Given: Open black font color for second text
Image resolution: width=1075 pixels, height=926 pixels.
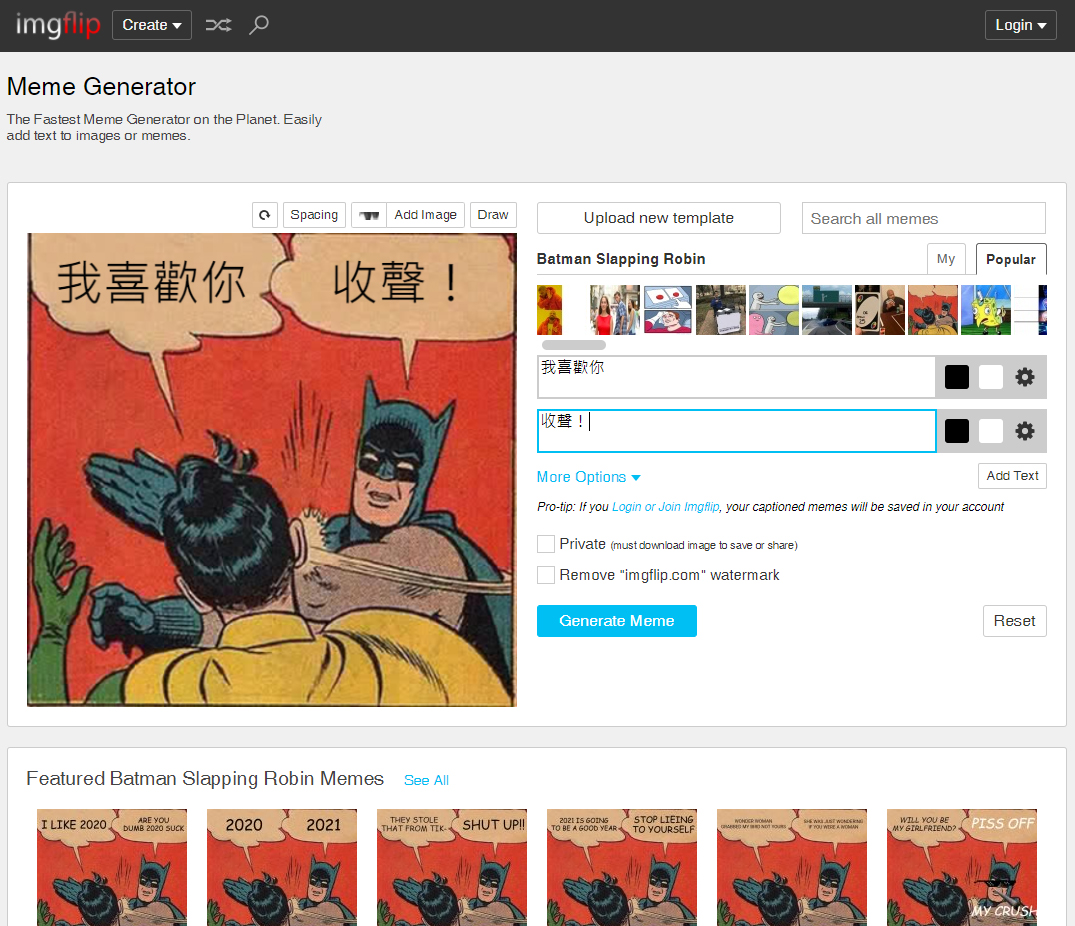Looking at the screenshot, I should click(x=957, y=431).
